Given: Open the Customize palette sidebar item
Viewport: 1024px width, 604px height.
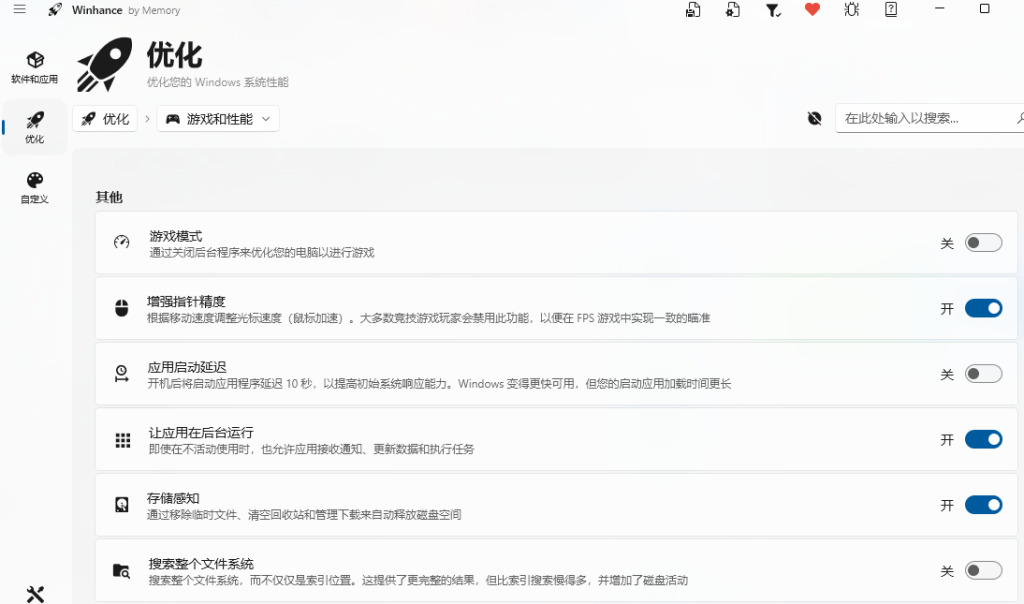Looking at the screenshot, I should (x=35, y=187).
